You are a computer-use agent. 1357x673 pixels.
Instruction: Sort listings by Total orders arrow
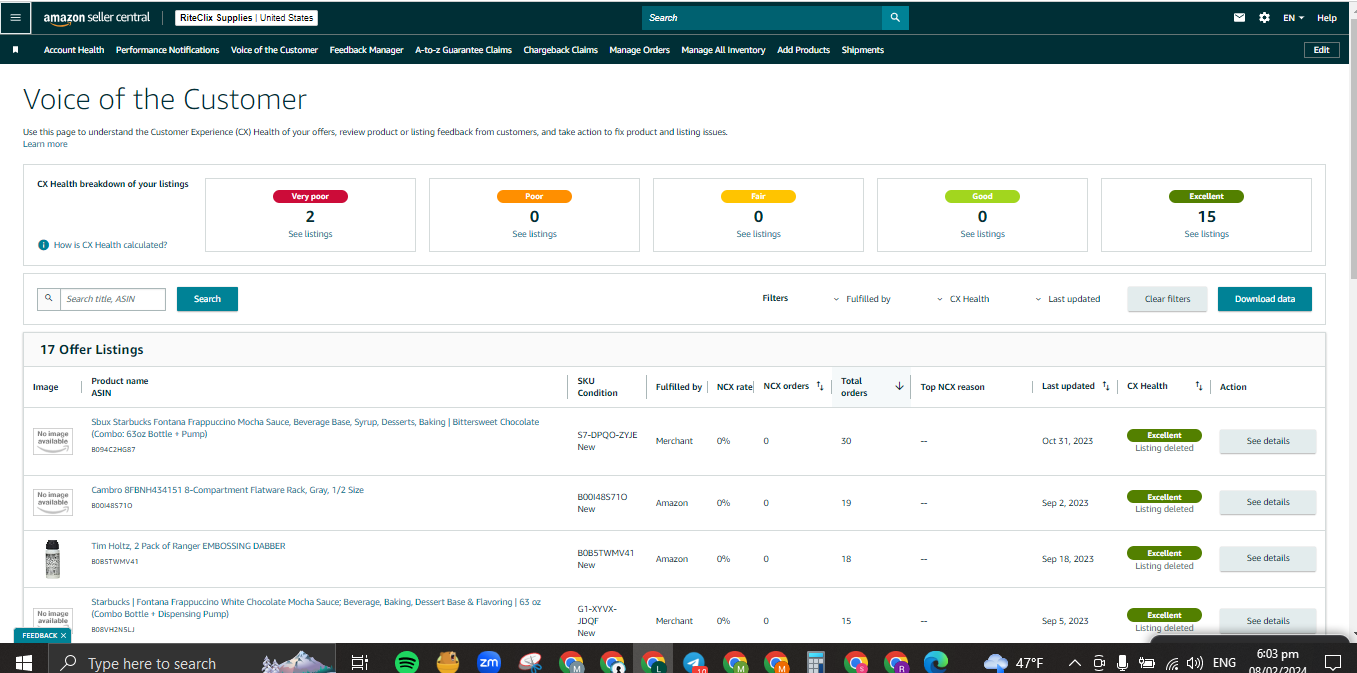click(899, 386)
